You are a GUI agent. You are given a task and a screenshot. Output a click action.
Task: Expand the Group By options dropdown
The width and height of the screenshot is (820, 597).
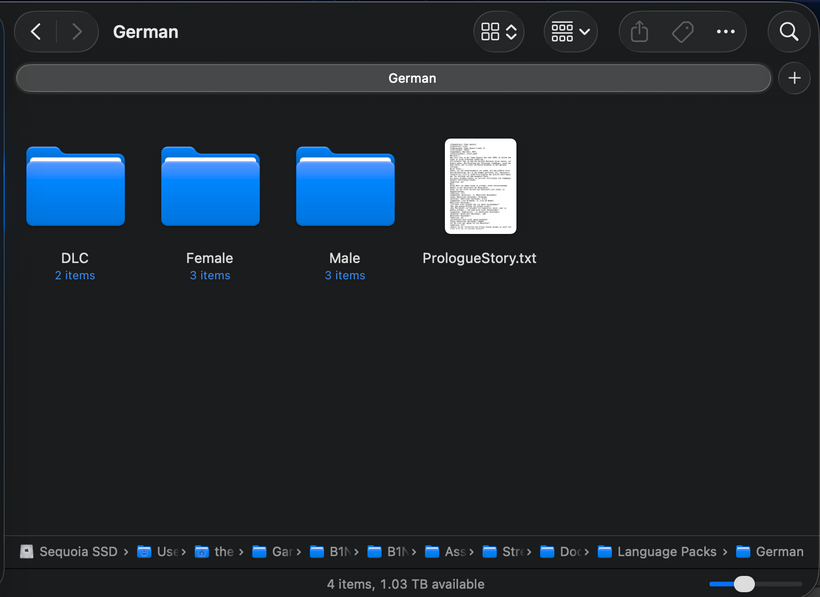click(570, 32)
